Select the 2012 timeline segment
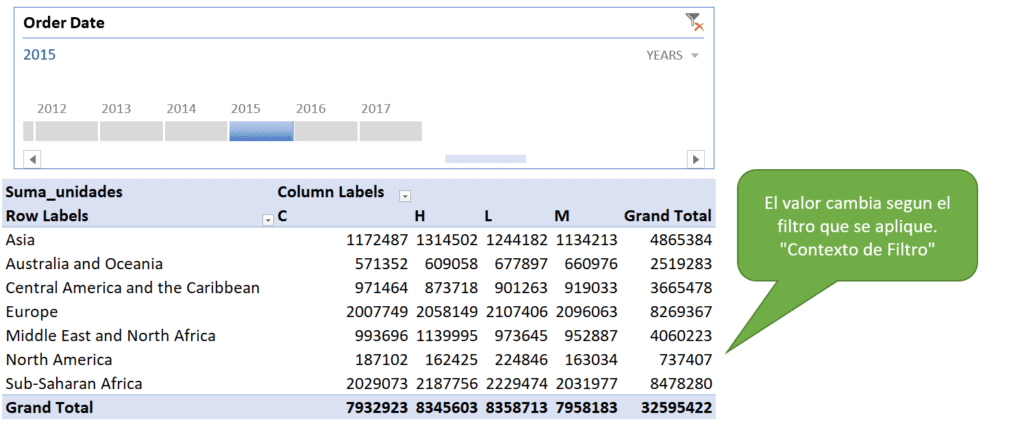 [x=67, y=131]
